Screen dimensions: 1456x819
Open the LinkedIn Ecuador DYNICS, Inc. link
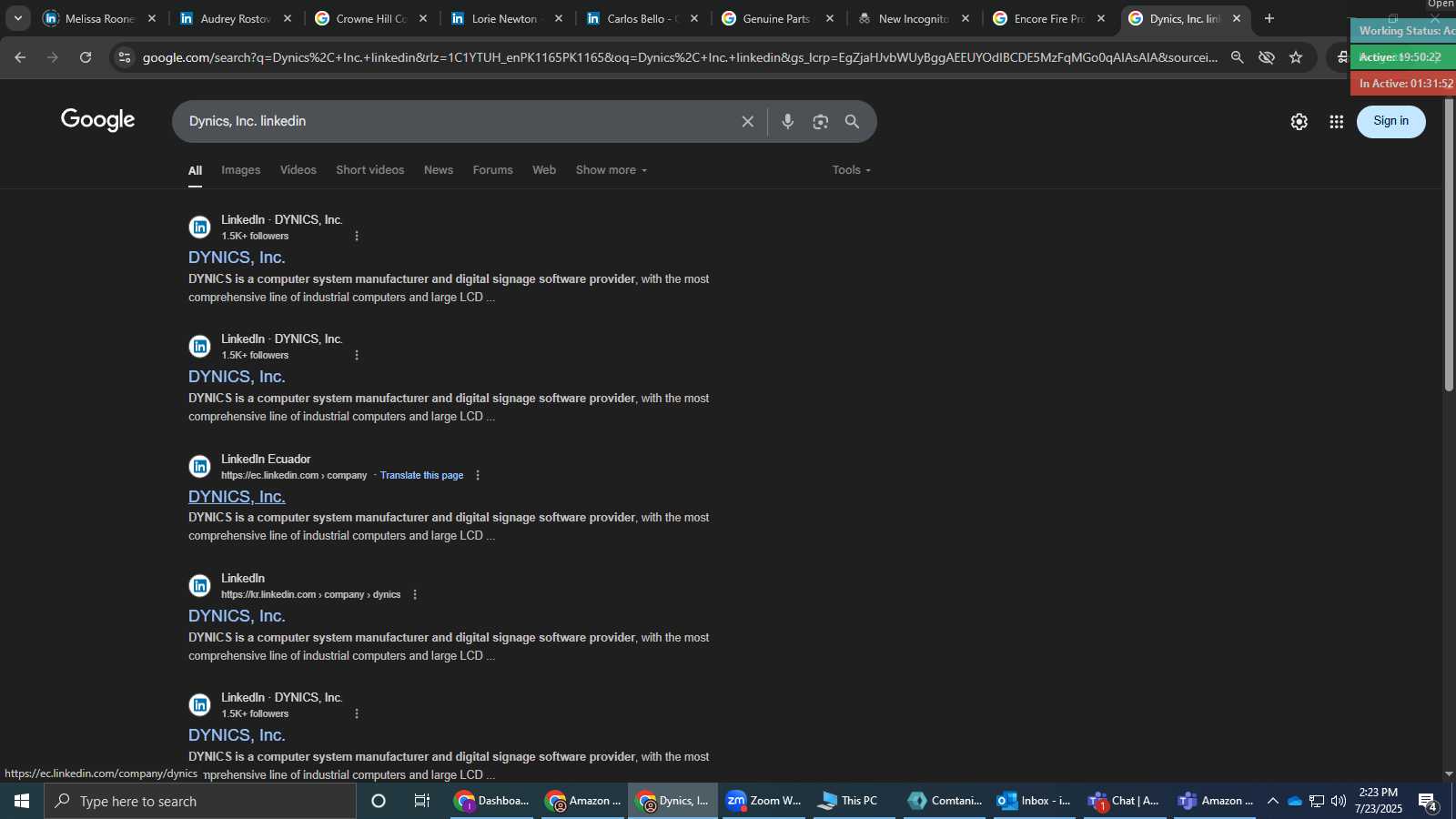[x=237, y=497]
